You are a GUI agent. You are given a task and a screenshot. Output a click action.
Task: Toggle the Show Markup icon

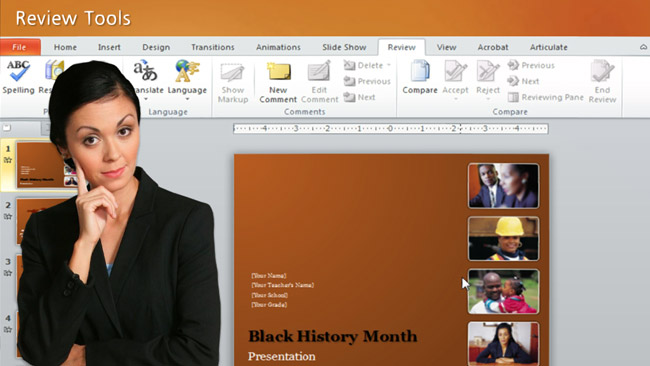(x=232, y=72)
